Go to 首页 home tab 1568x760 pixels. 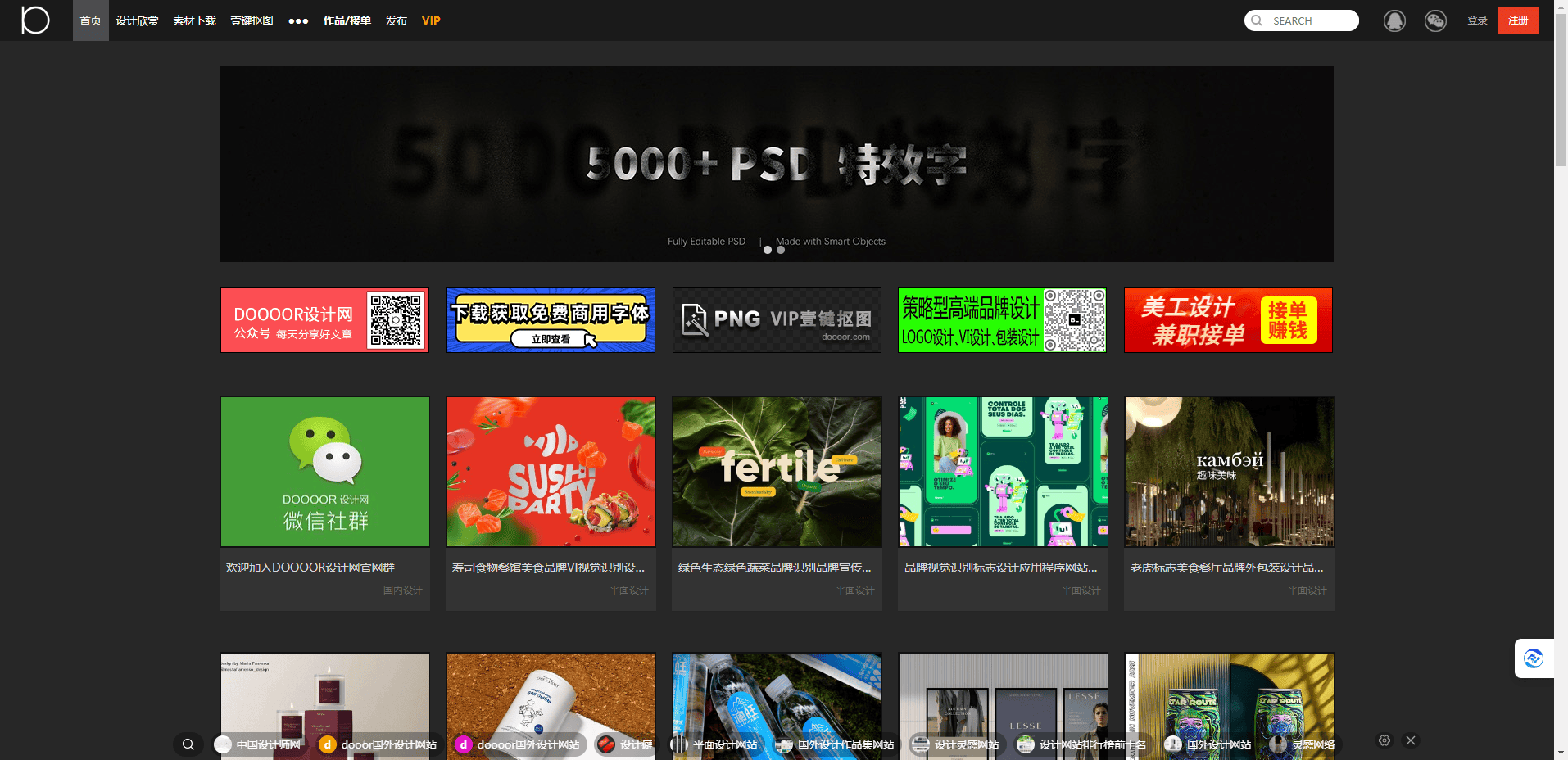pyautogui.click(x=90, y=20)
